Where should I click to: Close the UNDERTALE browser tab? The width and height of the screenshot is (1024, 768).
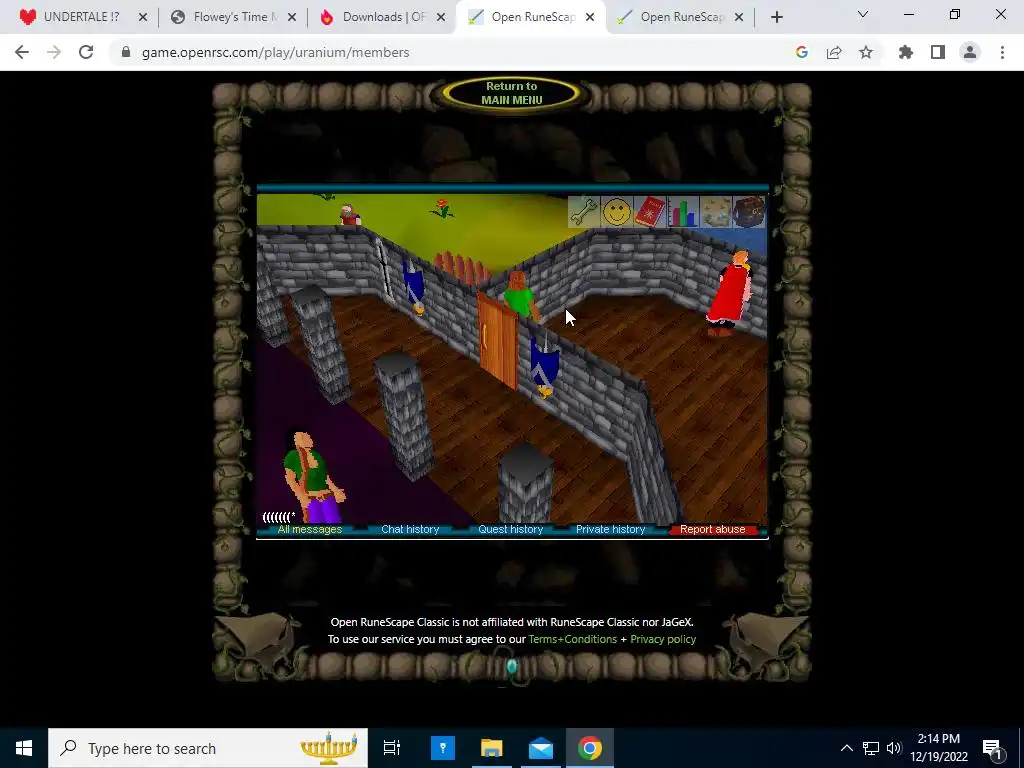click(143, 17)
